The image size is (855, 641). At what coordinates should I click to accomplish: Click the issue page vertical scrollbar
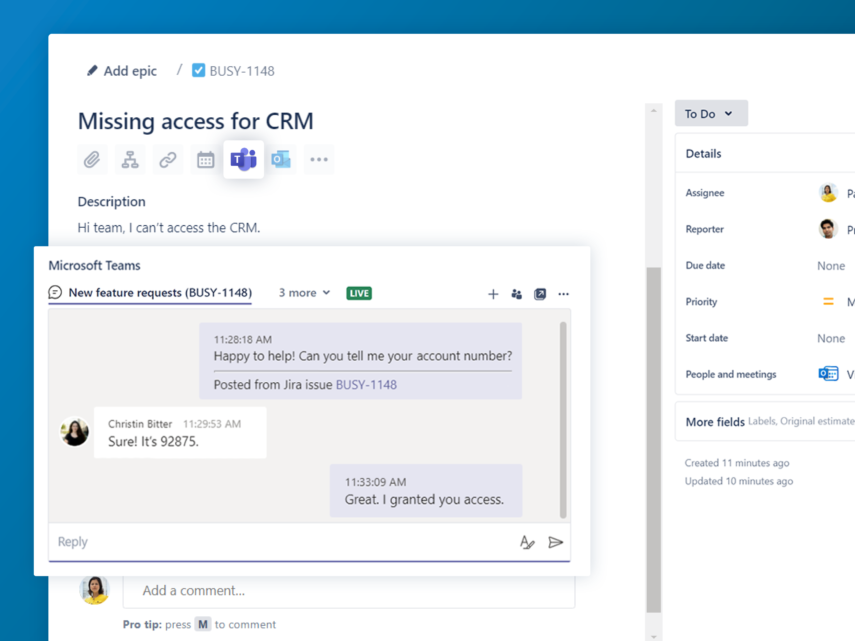coord(653,439)
